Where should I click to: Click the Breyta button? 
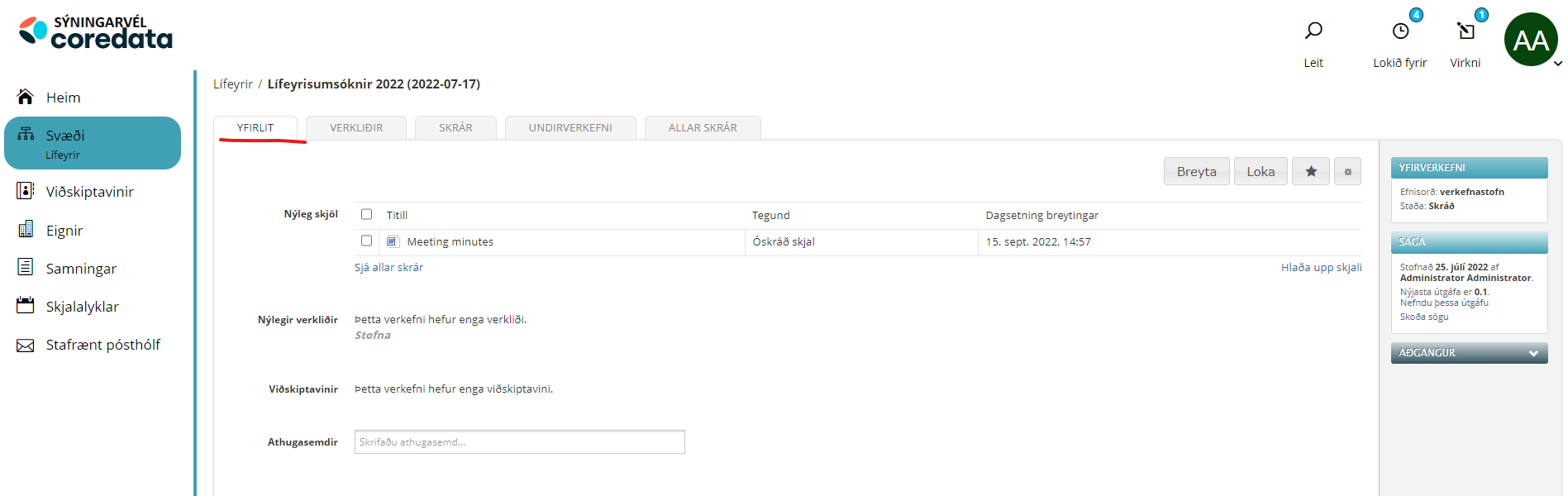[x=1196, y=171]
